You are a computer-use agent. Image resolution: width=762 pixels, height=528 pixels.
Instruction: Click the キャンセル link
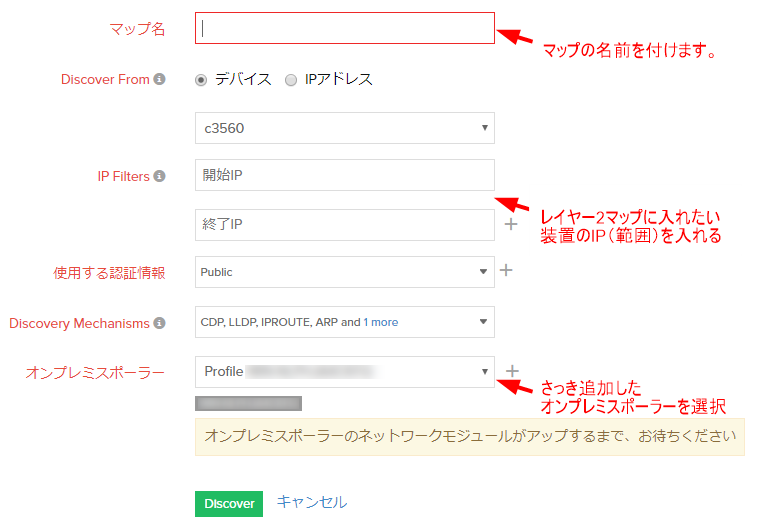click(312, 502)
